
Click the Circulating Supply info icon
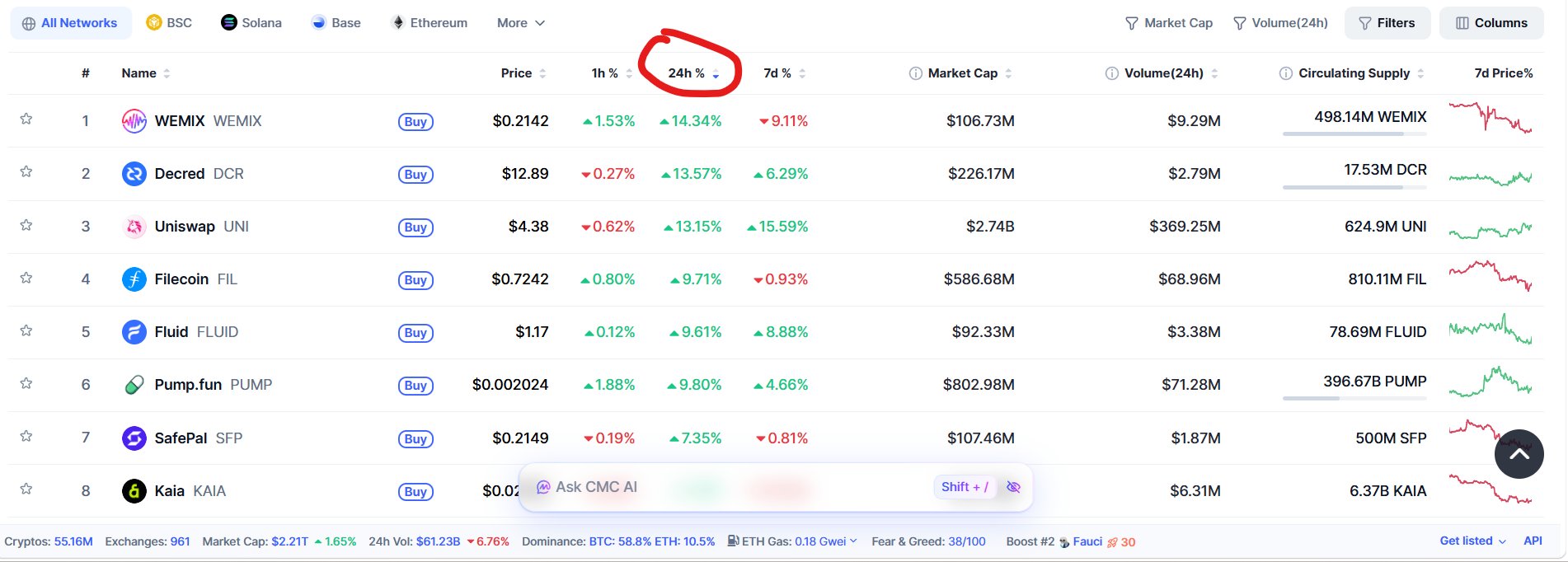point(1285,73)
